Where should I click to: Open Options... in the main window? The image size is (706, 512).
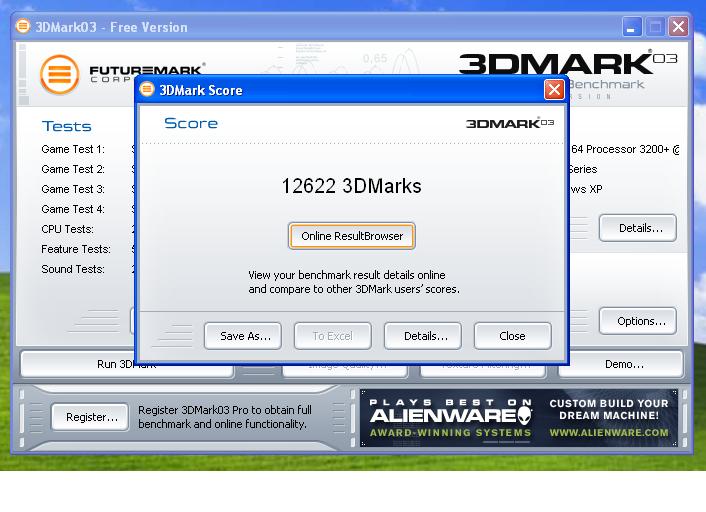pos(638,321)
